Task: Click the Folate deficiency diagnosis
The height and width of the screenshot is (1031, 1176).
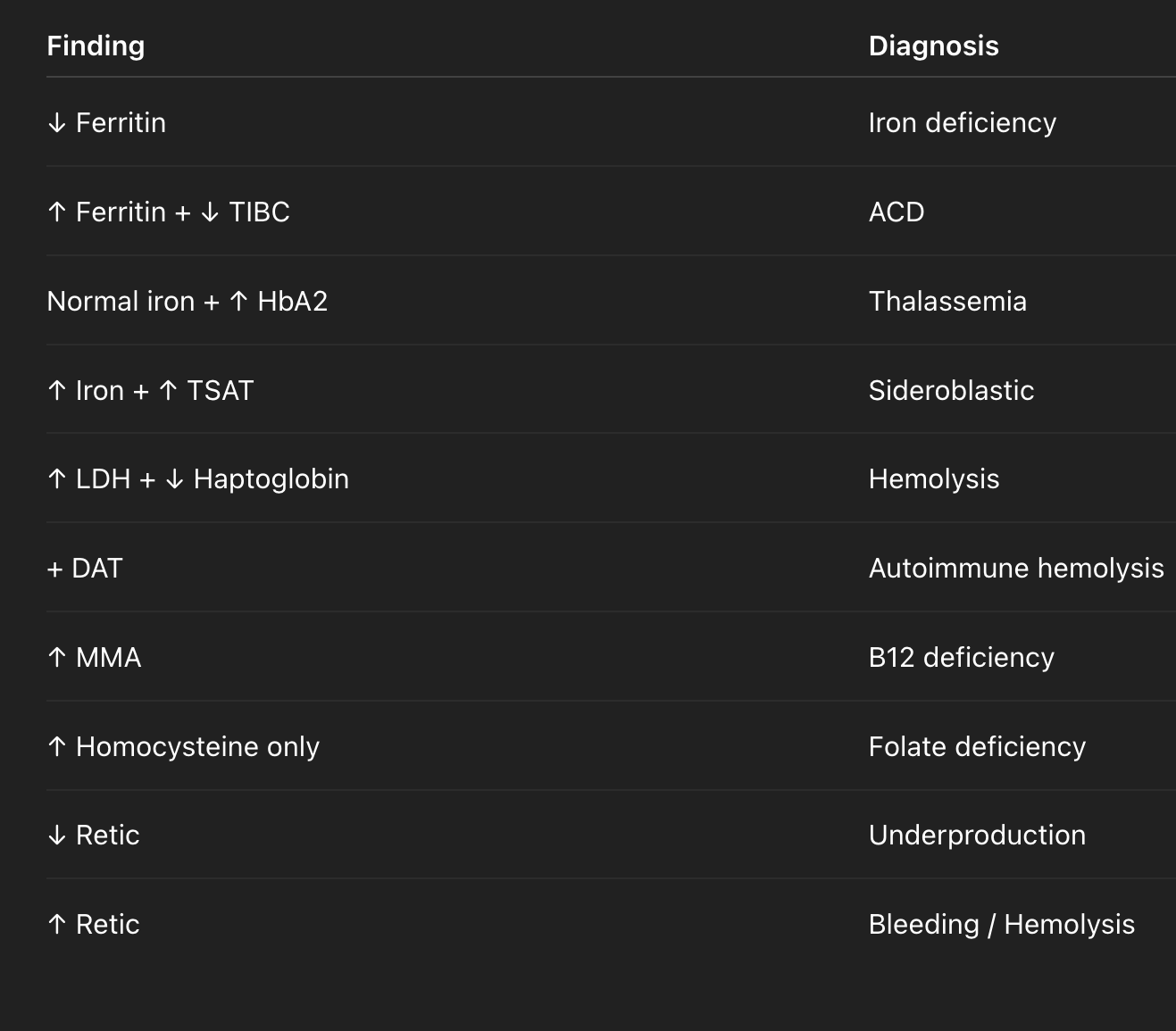Action: [x=977, y=747]
